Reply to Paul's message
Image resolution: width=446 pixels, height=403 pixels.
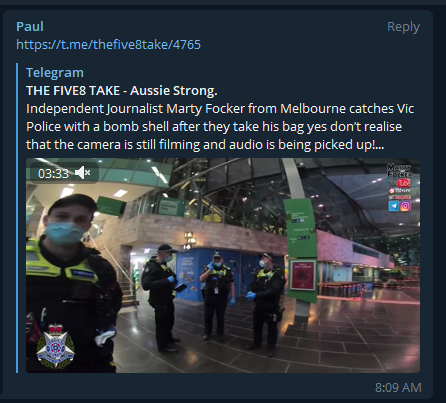tap(403, 27)
